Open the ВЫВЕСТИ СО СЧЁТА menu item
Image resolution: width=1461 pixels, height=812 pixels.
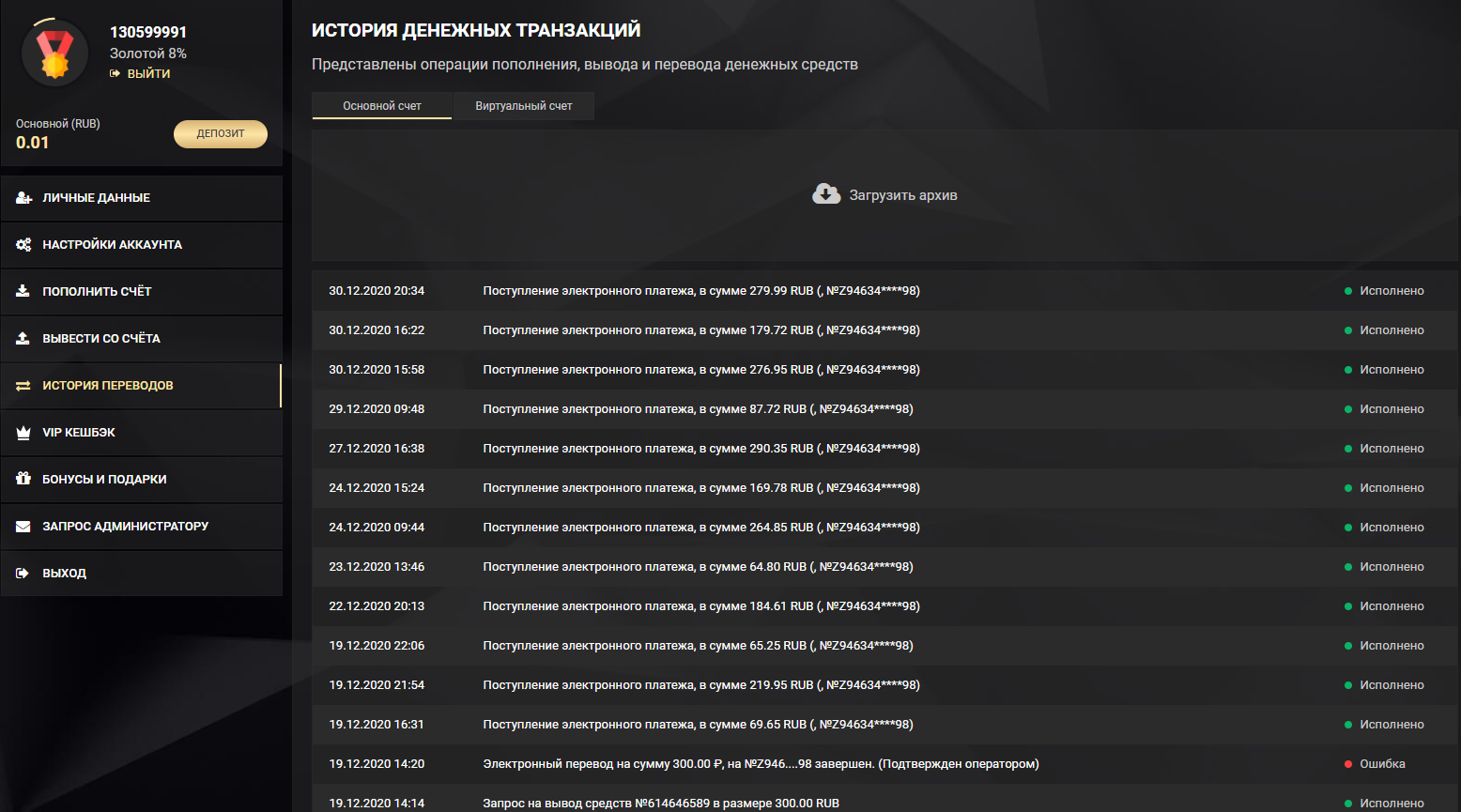click(101, 339)
